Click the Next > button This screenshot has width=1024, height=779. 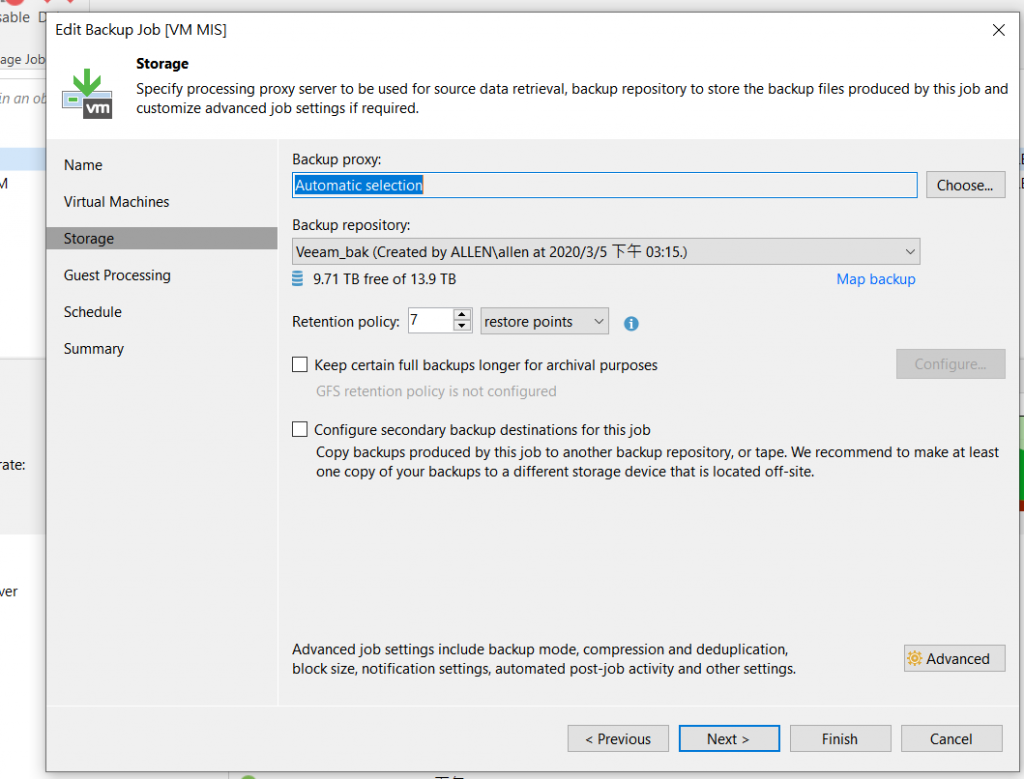click(729, 739)
